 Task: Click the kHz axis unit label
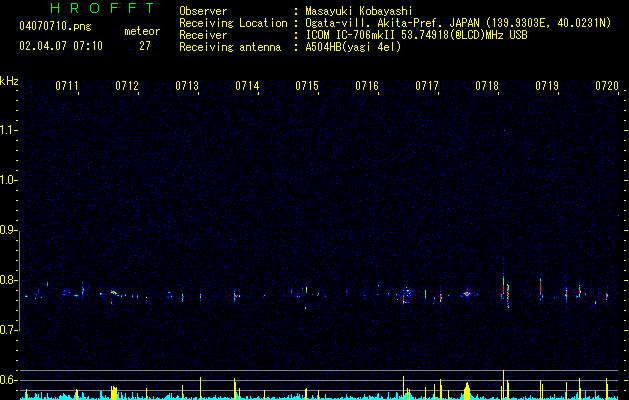9,81
